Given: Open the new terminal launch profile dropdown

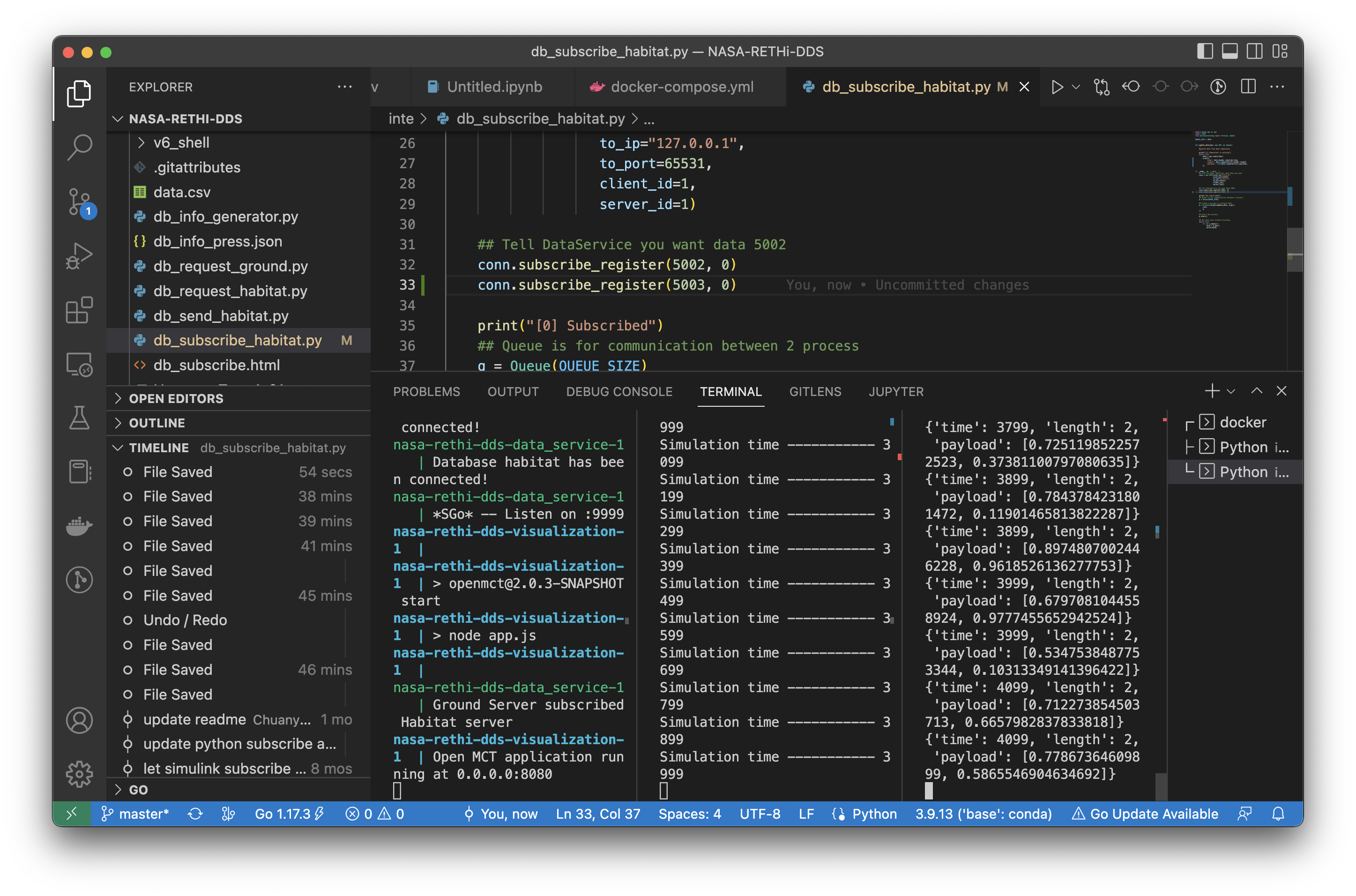Looking at the screenshot, I should [x=1231, y=391].
